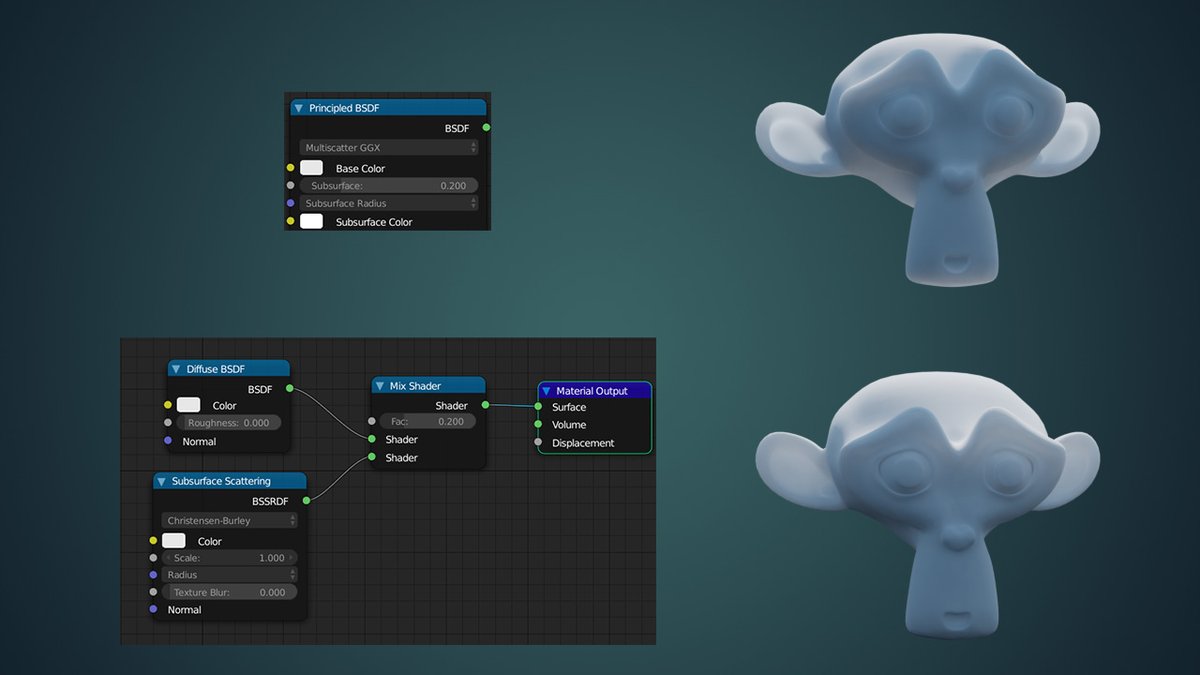Viewport: 1200px width, 675px height.
Task: Open the Base Color swatch
Action: pyautogui.click(x=312, y=168)
